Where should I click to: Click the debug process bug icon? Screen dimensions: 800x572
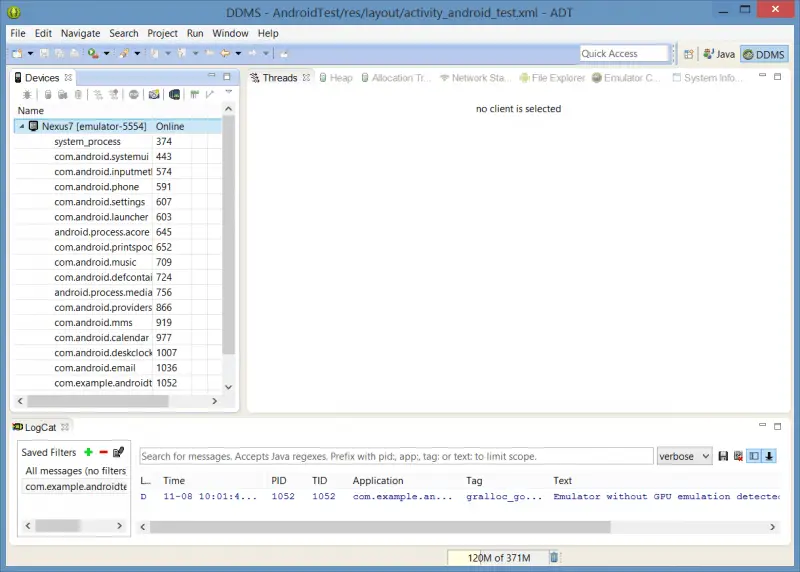(27, 95)
